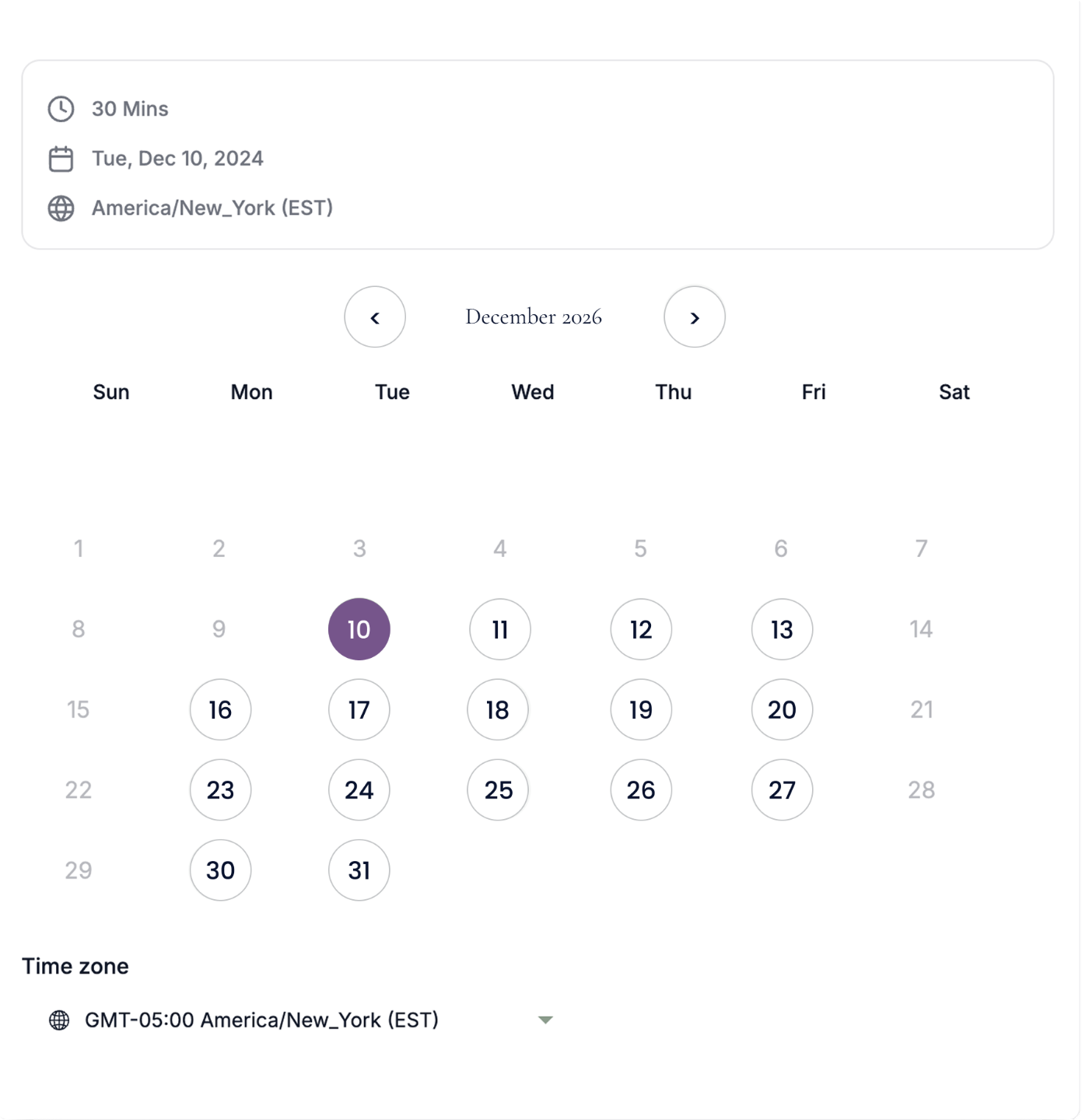Pick date 24 in the calendar

tap(359, 789)
